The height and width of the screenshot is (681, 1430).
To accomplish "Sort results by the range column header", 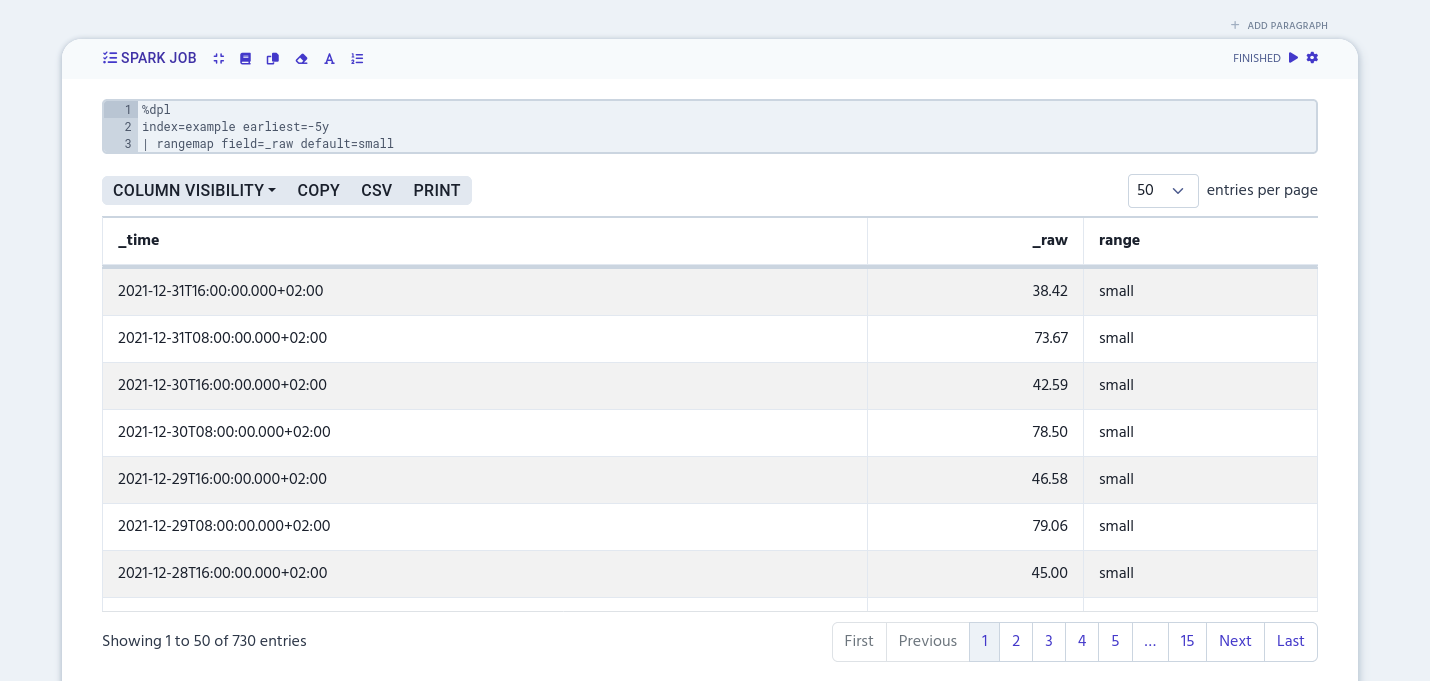I will [x=1119, y=241].
